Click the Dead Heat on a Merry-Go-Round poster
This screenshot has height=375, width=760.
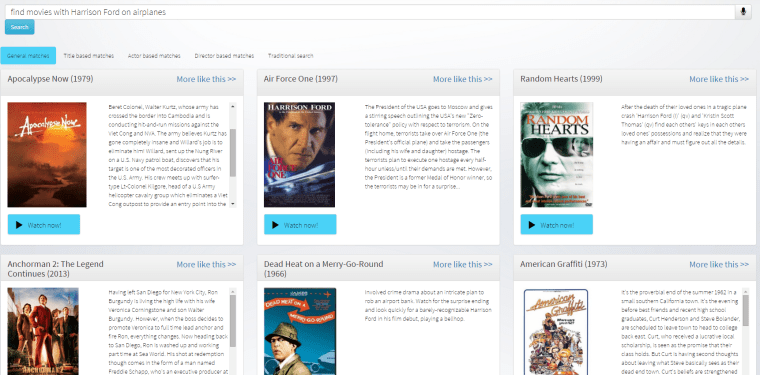click(x=300, y=331)
